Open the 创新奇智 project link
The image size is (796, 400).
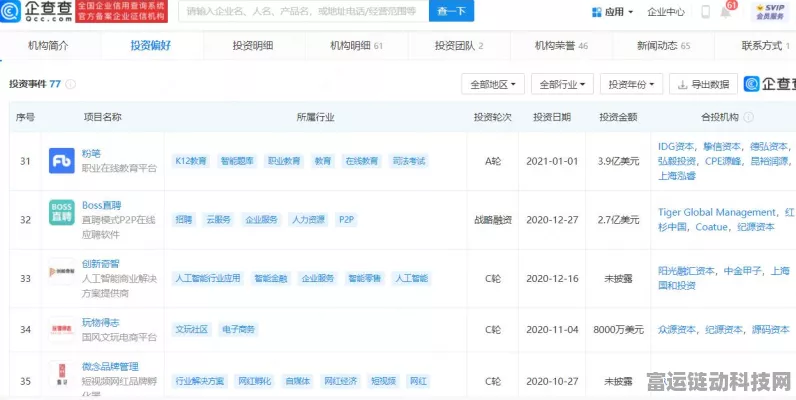[101, 264]
